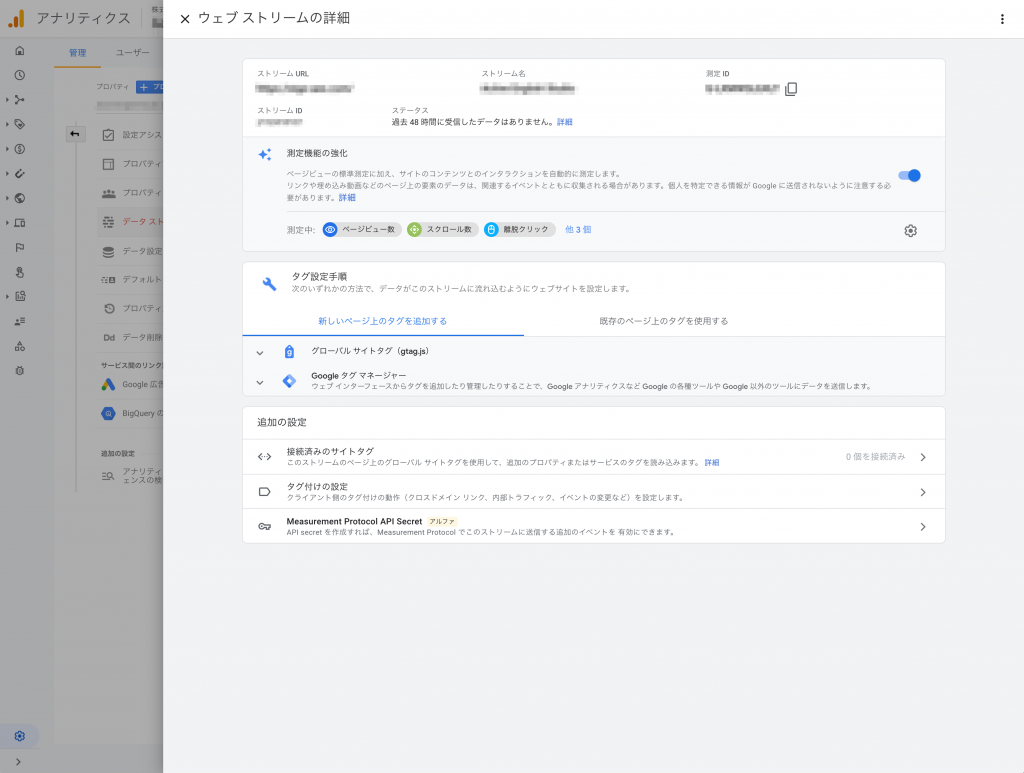Click the Google Tag Manager diamond icon
The width and height of the screenshot is (1024, 773).
point(289,381)
